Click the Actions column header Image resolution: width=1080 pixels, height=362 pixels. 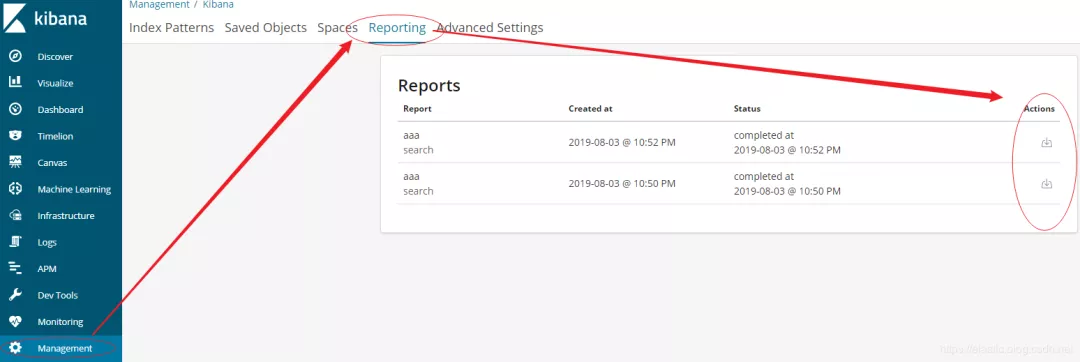[x=1039, y=109]
